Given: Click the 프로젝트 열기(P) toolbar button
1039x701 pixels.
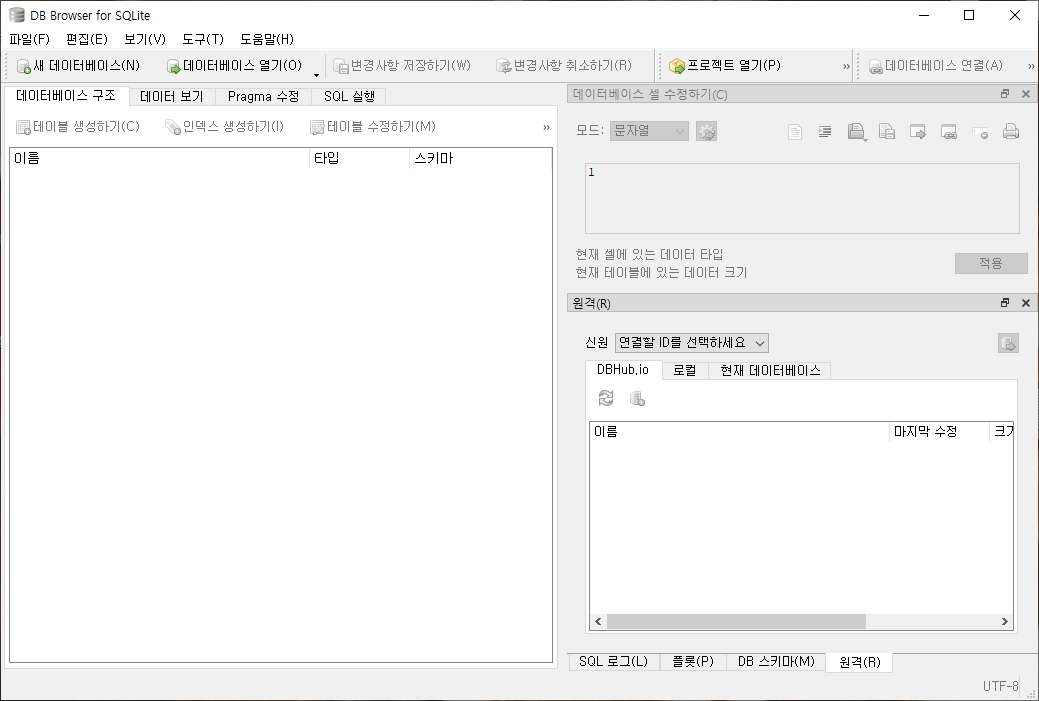Looking at the screenshot, I should 725,66.
